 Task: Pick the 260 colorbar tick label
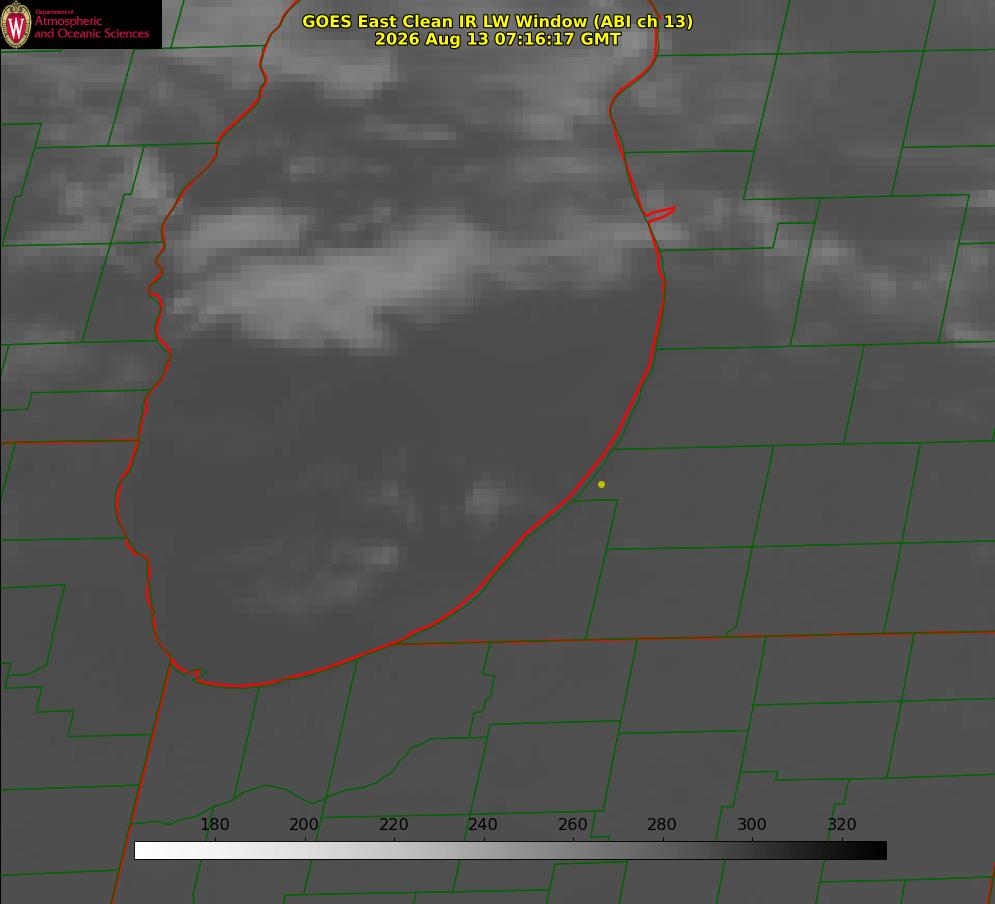pyautogui.click(x=572, y=824)
